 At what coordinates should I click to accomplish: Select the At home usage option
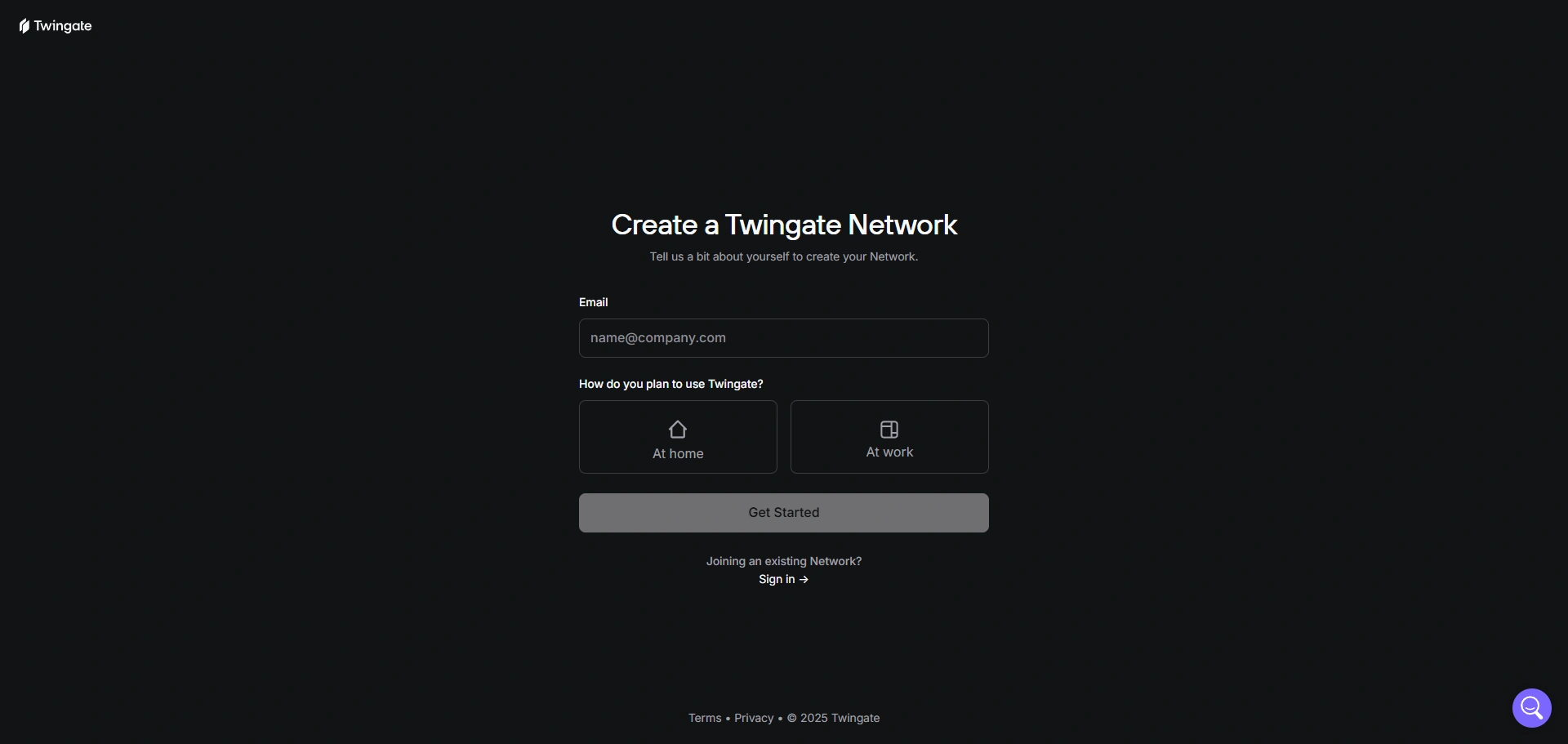tap(678, 437)
